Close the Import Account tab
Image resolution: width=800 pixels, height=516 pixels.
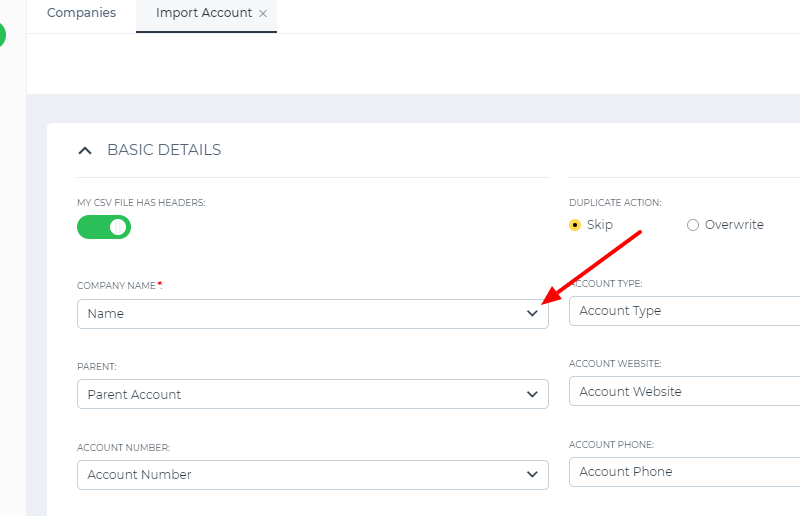click(263, 14)
